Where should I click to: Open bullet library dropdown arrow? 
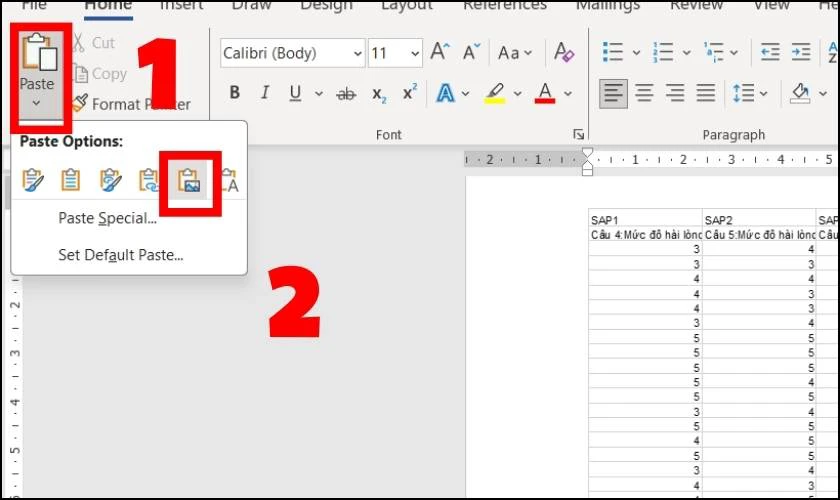[636, 53]
